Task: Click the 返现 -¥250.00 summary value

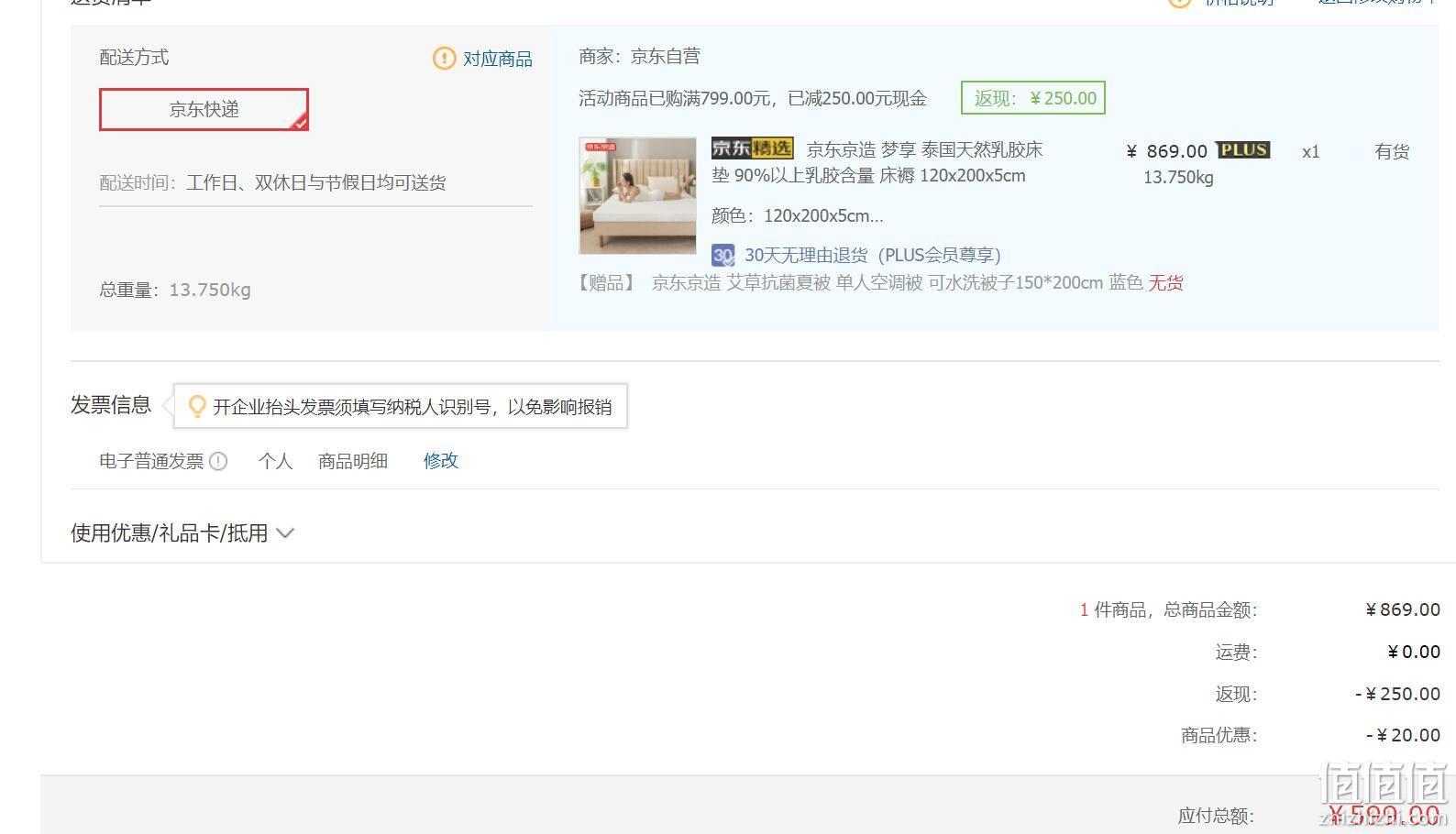Action: point(1398,694)
